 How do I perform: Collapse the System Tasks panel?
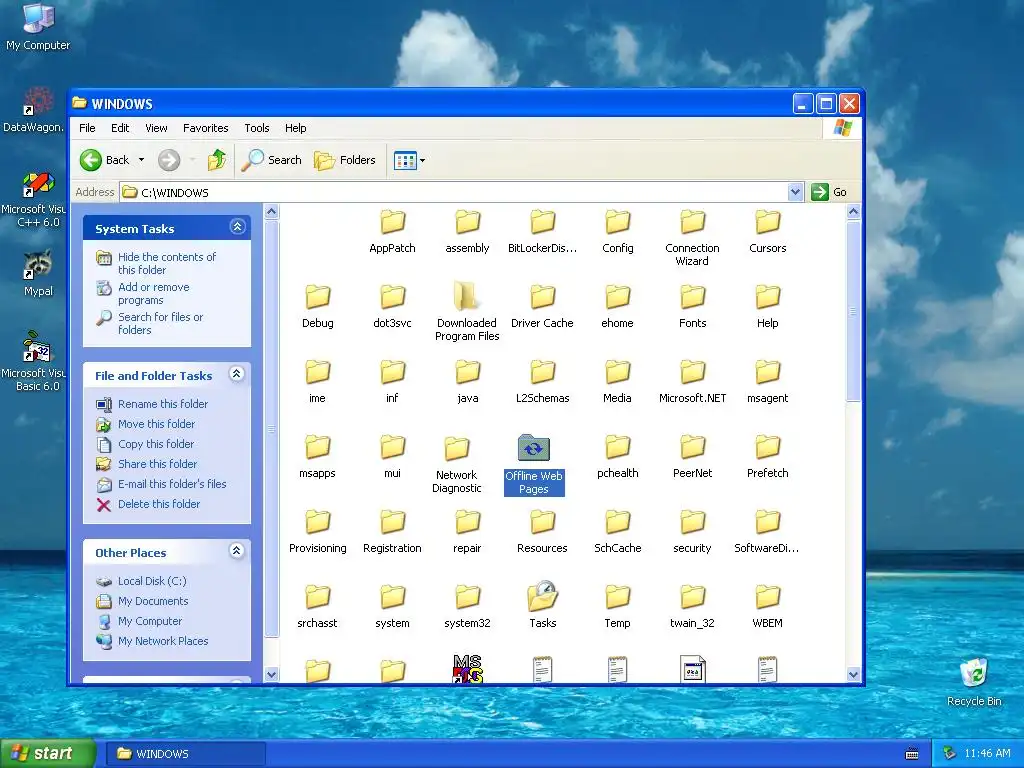click(x=237, y=227)
